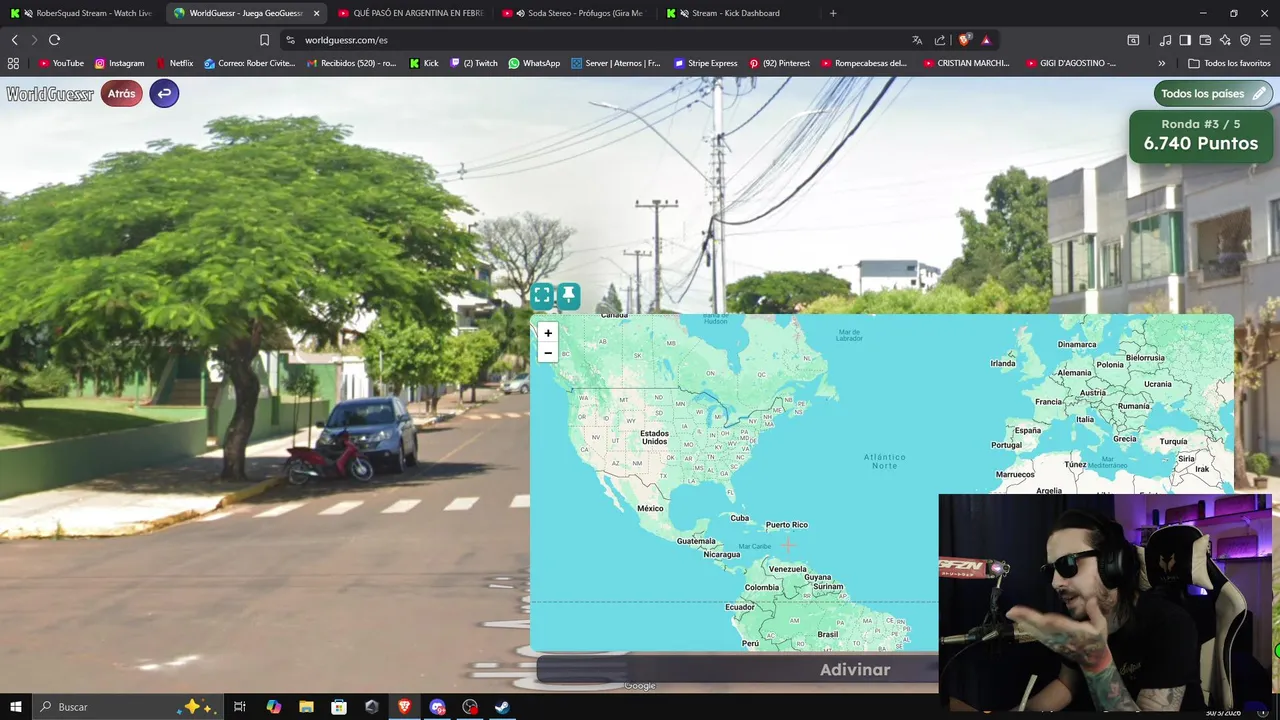Open Brave browser taskbar icon
The height and width of the screenshot is (720, 1280).
tap(404, 707)
